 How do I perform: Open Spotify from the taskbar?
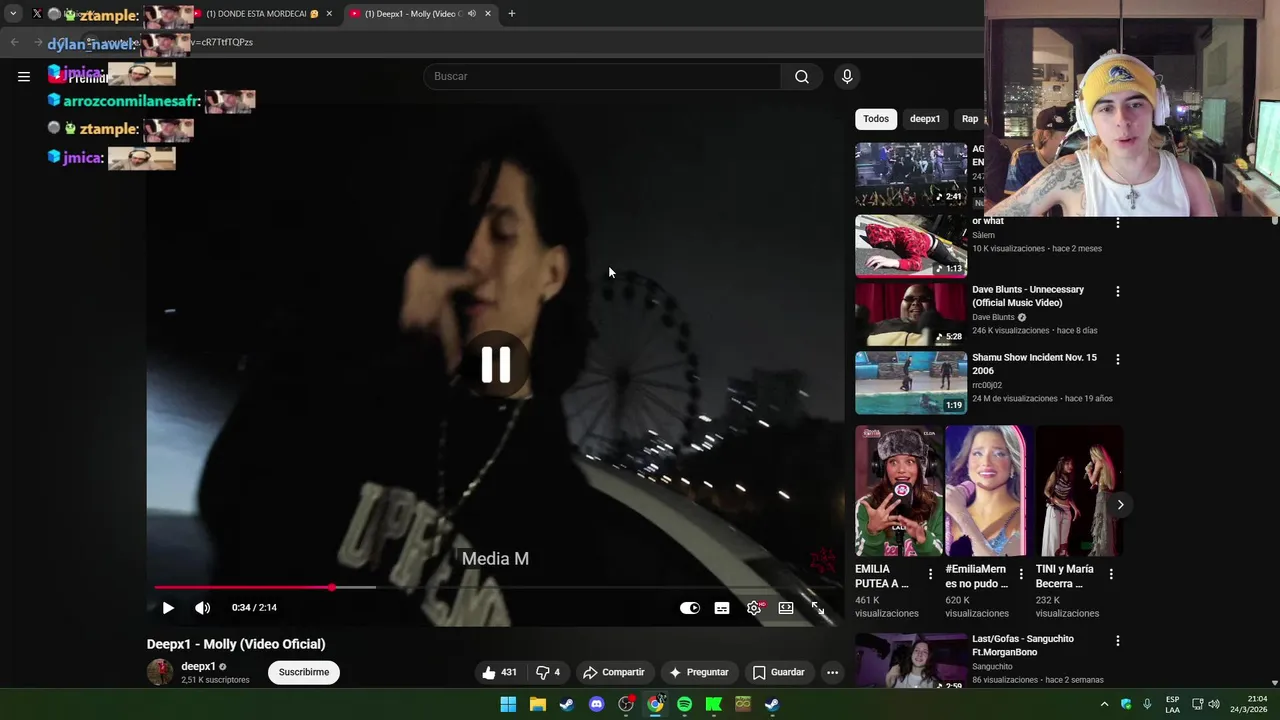(684, 704)
